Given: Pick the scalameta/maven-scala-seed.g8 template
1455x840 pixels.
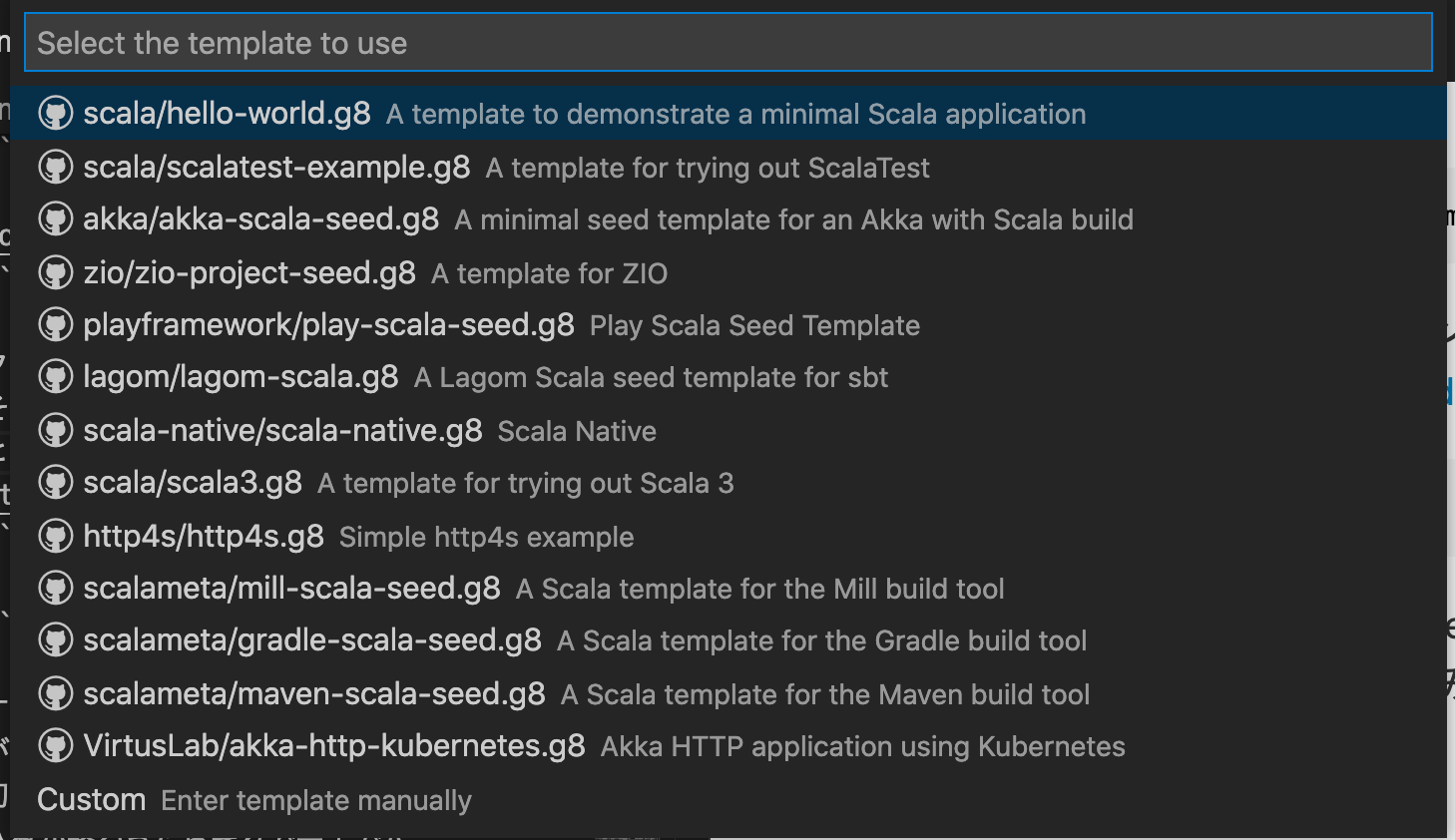Looking at the screenshot, I should 312,693.
